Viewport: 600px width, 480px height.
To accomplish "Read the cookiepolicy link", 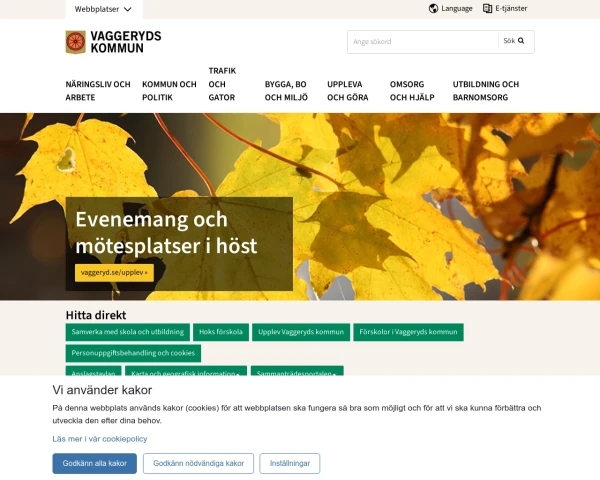I will [x=99, y=439].
